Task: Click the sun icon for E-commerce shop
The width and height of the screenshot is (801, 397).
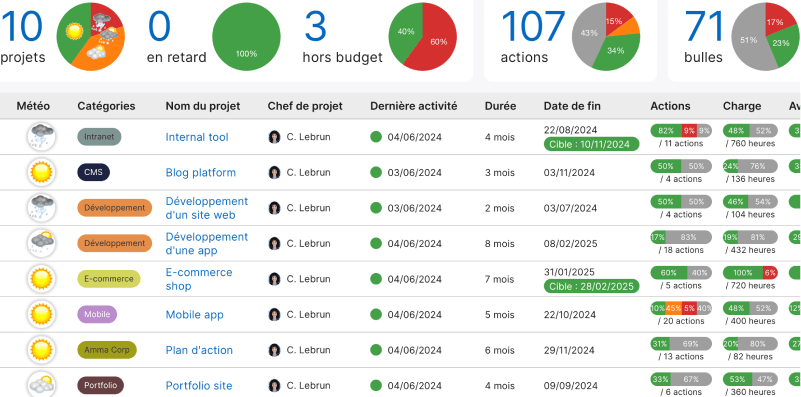Action: click(x=41, y=279)
